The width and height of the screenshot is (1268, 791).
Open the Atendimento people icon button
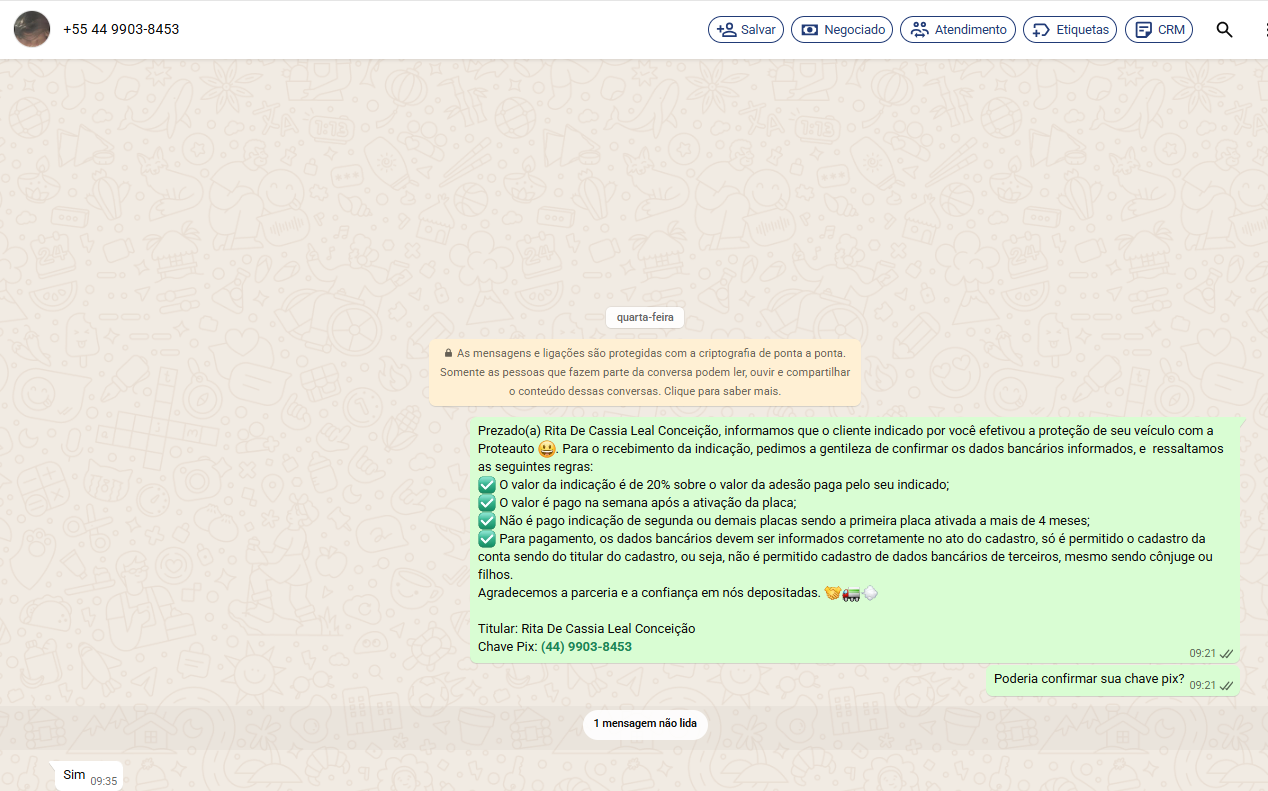pos(957,30)
